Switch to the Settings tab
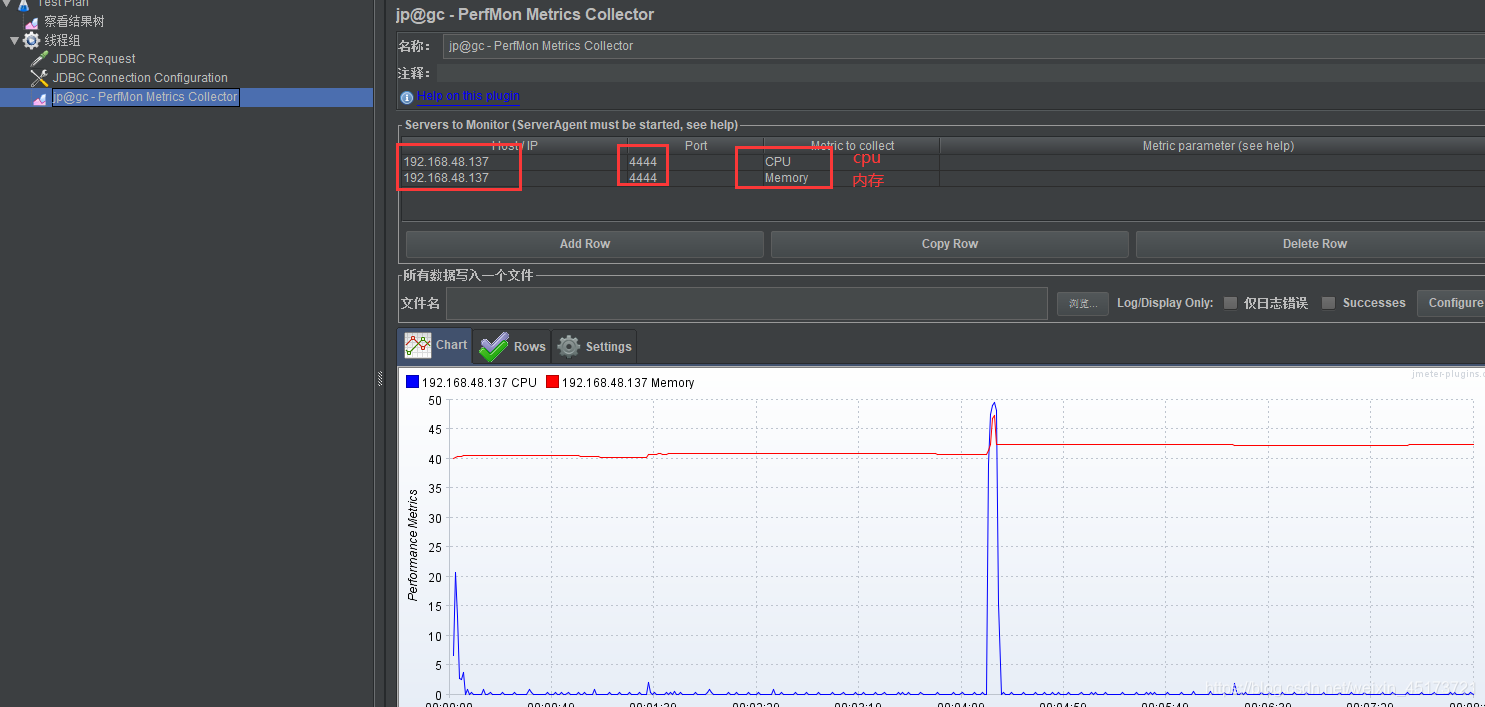 (594, 346)
